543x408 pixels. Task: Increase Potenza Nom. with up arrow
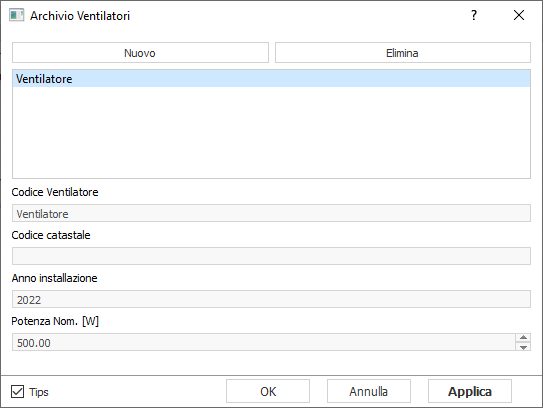coord(523,338)
